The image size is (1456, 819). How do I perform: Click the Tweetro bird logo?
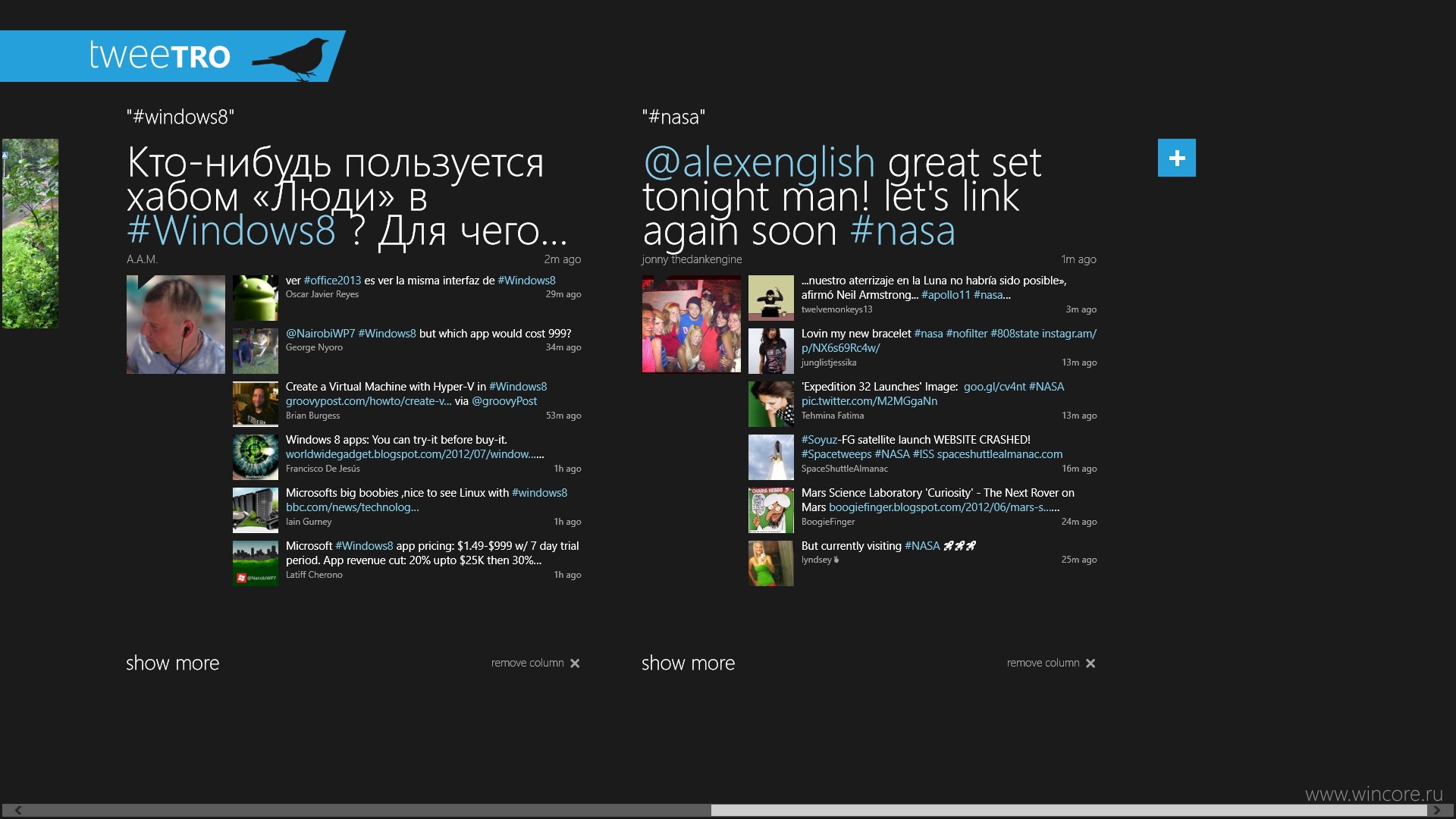[290, 58]
